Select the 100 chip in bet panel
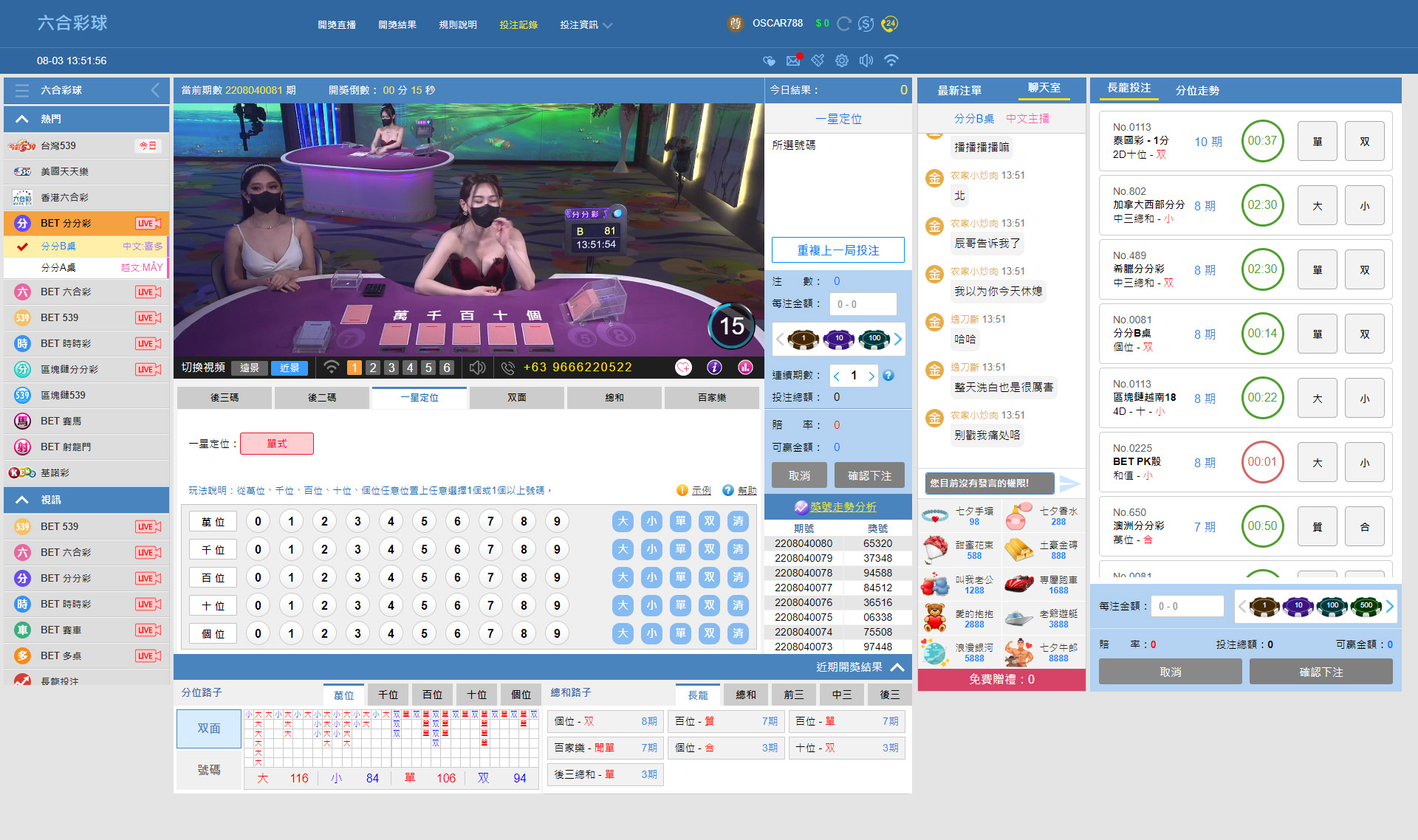This screenshot has height=840, width=1418. [874, 339]
